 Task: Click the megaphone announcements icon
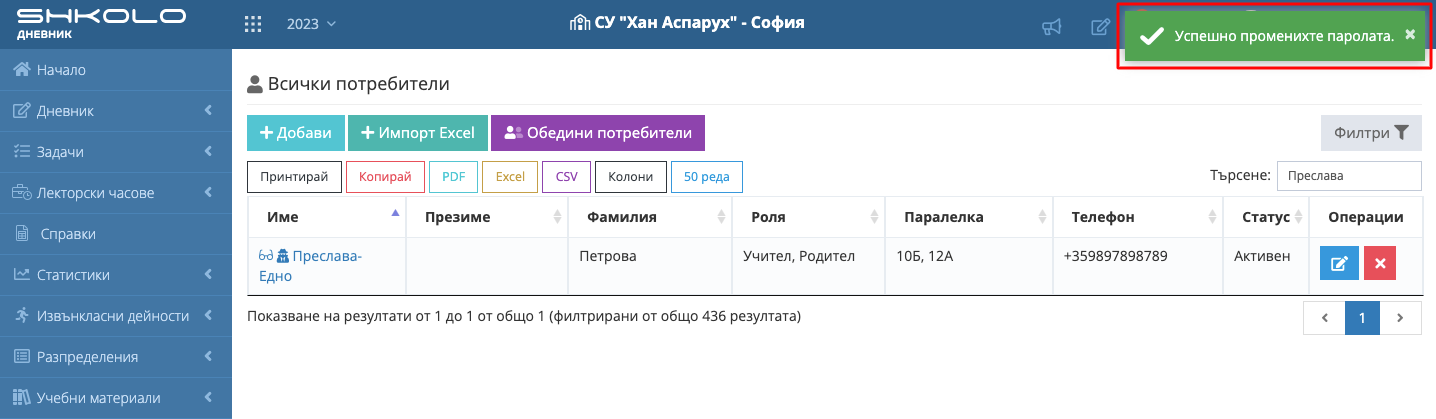tap(1051, 27)
